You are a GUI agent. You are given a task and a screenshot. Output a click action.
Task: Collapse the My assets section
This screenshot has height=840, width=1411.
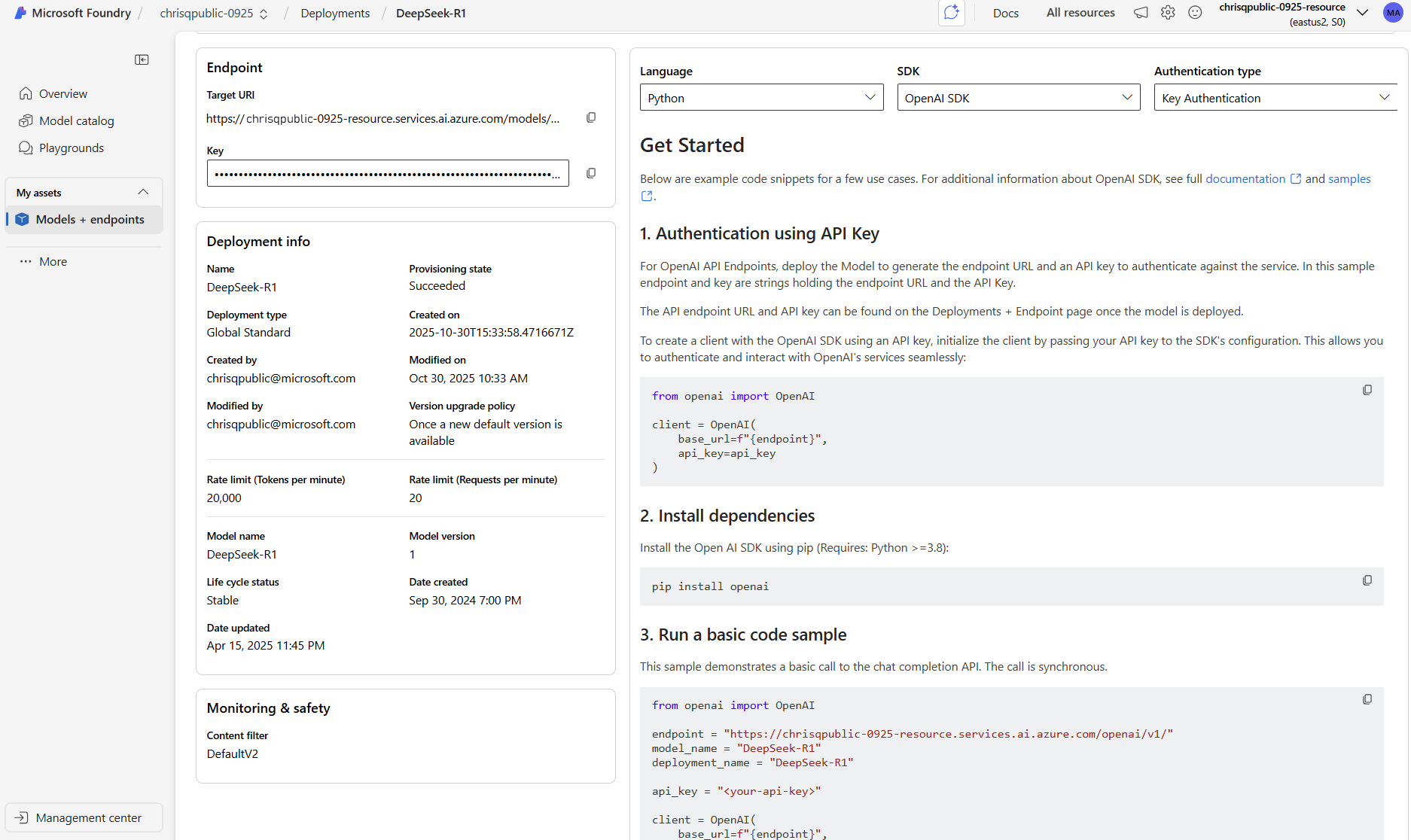143,193
